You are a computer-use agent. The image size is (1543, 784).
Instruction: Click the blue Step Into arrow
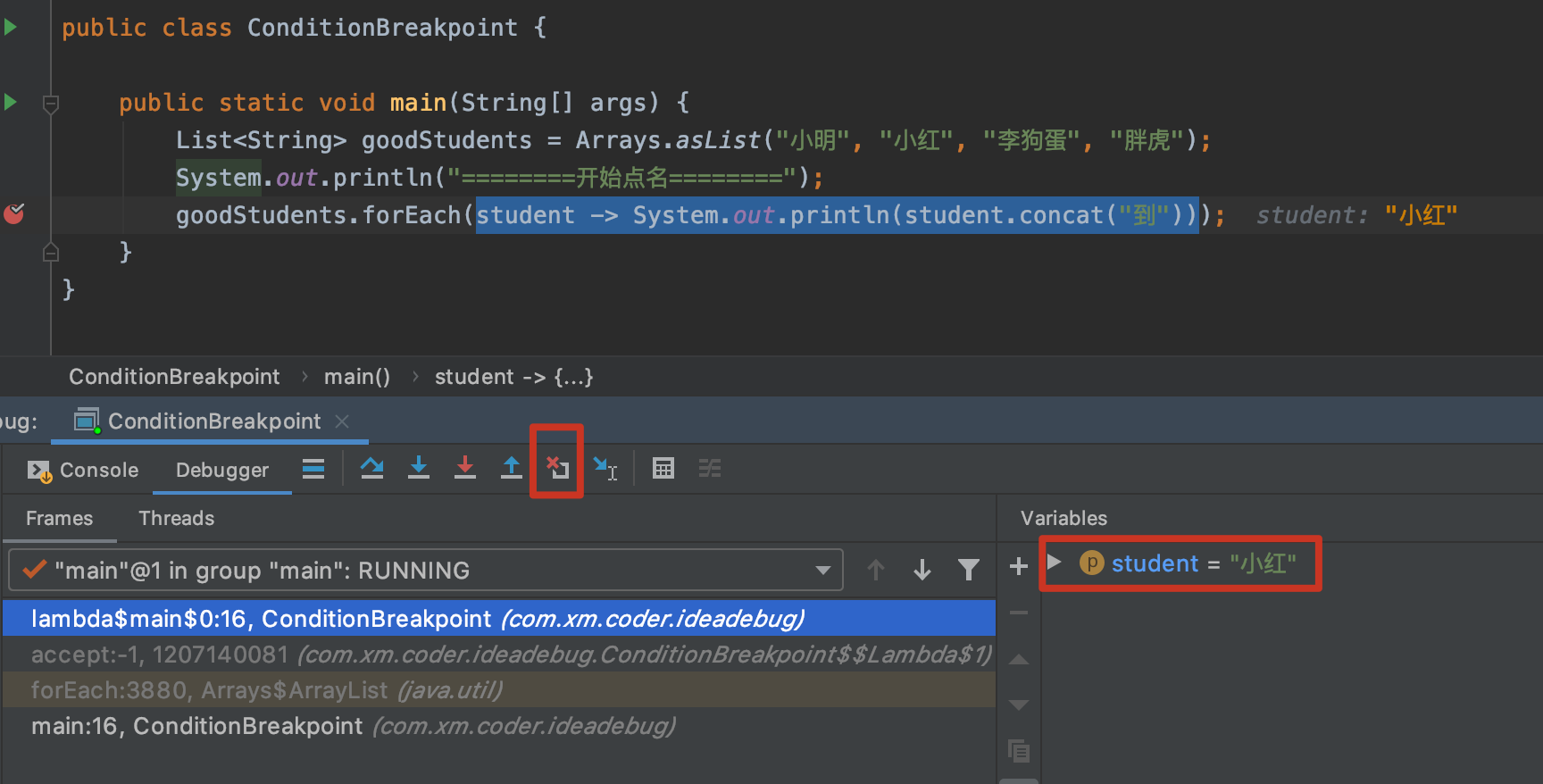pyautogui.click(x=419, y=468)
